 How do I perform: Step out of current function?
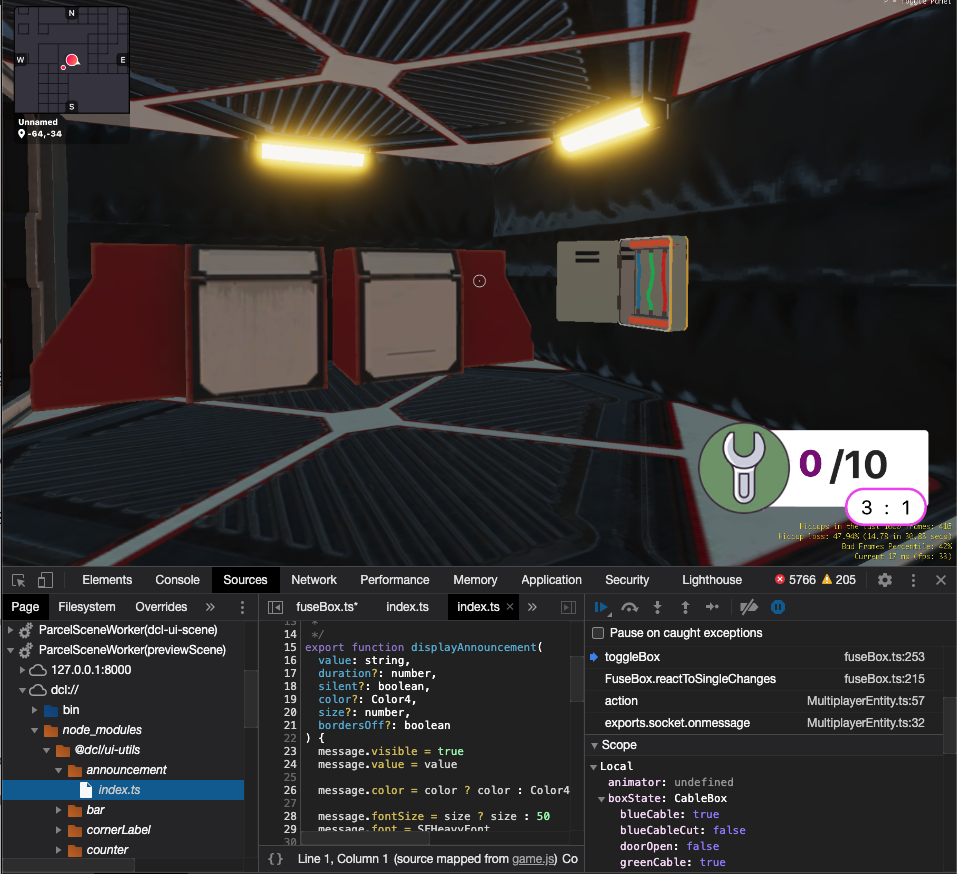(685, 607)
